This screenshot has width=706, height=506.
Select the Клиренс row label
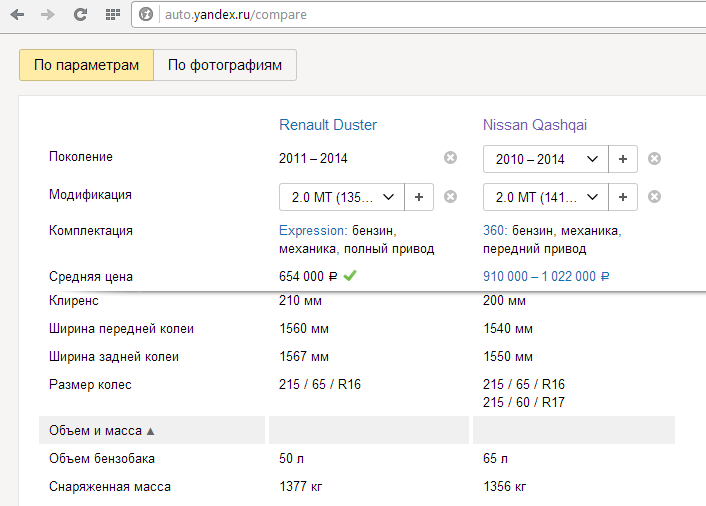(73, 300)
